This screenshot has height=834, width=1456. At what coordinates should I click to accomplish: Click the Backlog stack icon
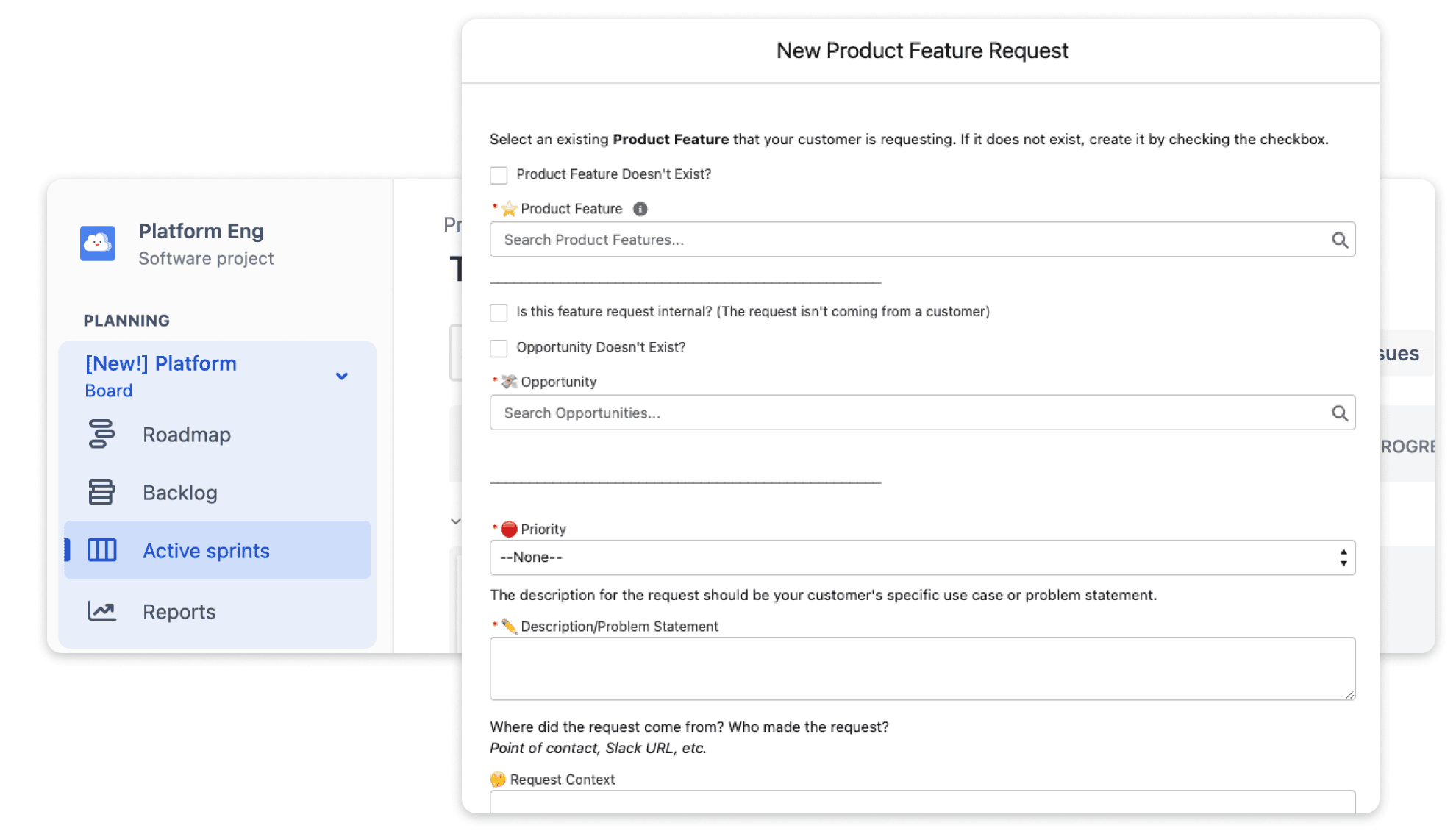[101, 492]
